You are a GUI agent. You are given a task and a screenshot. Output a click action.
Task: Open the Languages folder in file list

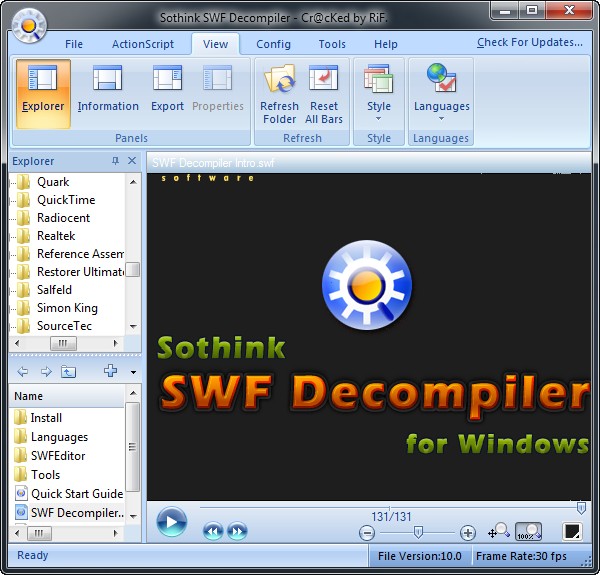(x=59, y=437)
